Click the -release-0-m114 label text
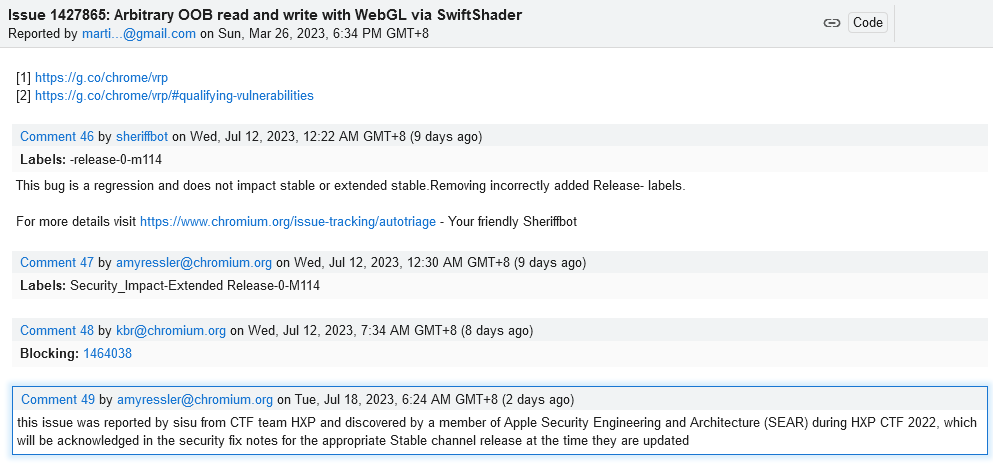This screenshot has height=470, width=993. [x=116, y=160]
